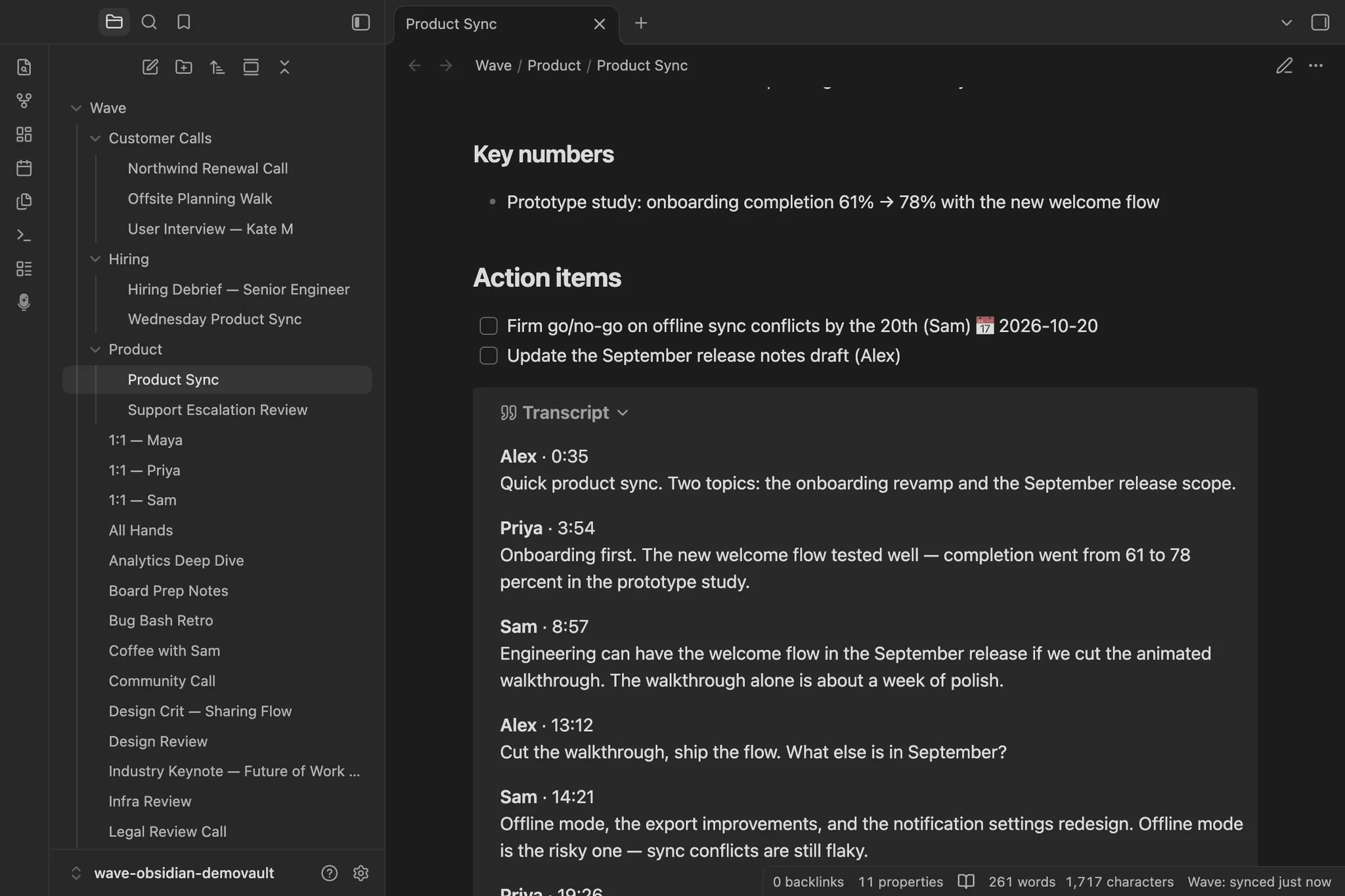The image size is (1345, 896).
Task: Open quick switcher ribbon icon
Action: pos(24,67)
